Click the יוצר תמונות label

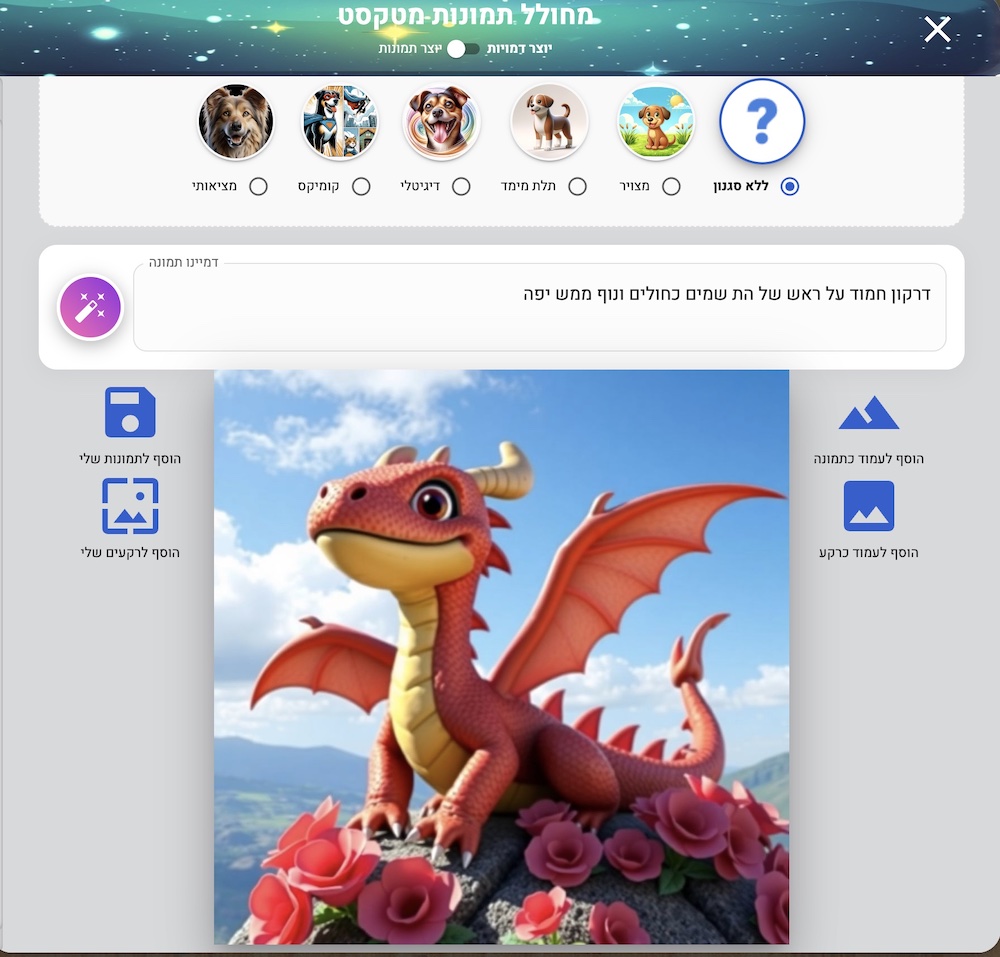pos(410,49)
